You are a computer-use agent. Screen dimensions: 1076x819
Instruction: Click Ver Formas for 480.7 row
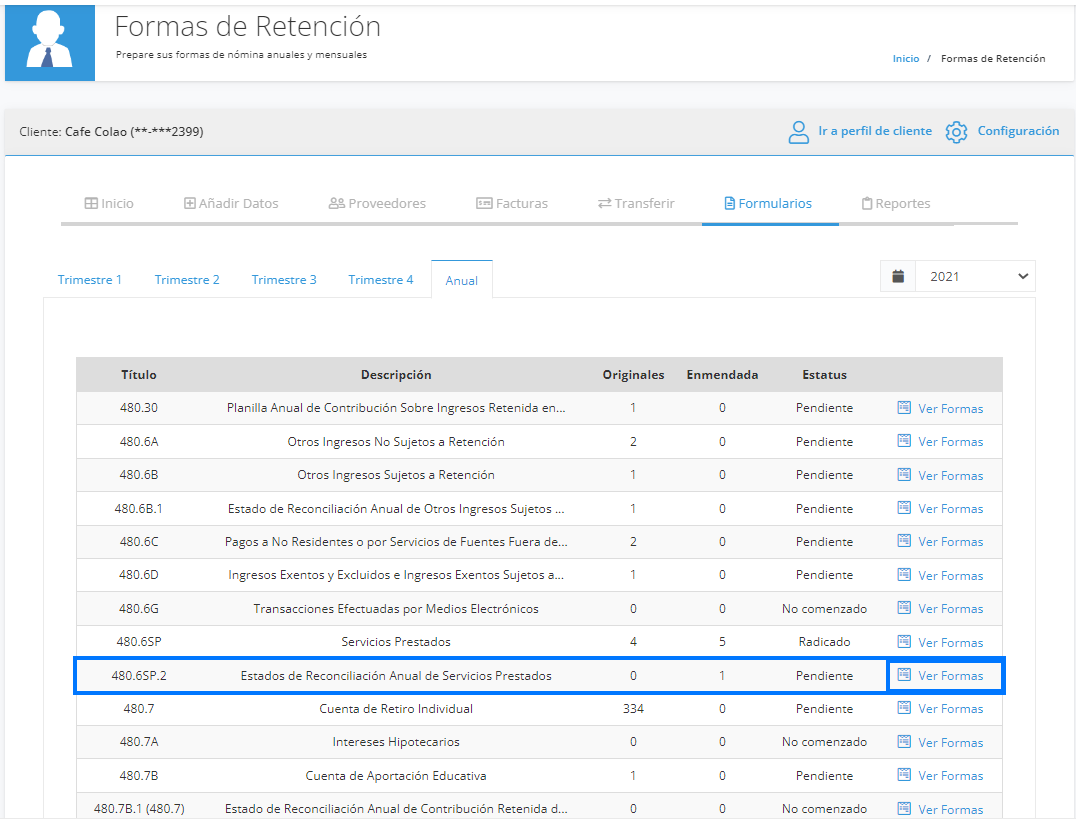point(950,708)
